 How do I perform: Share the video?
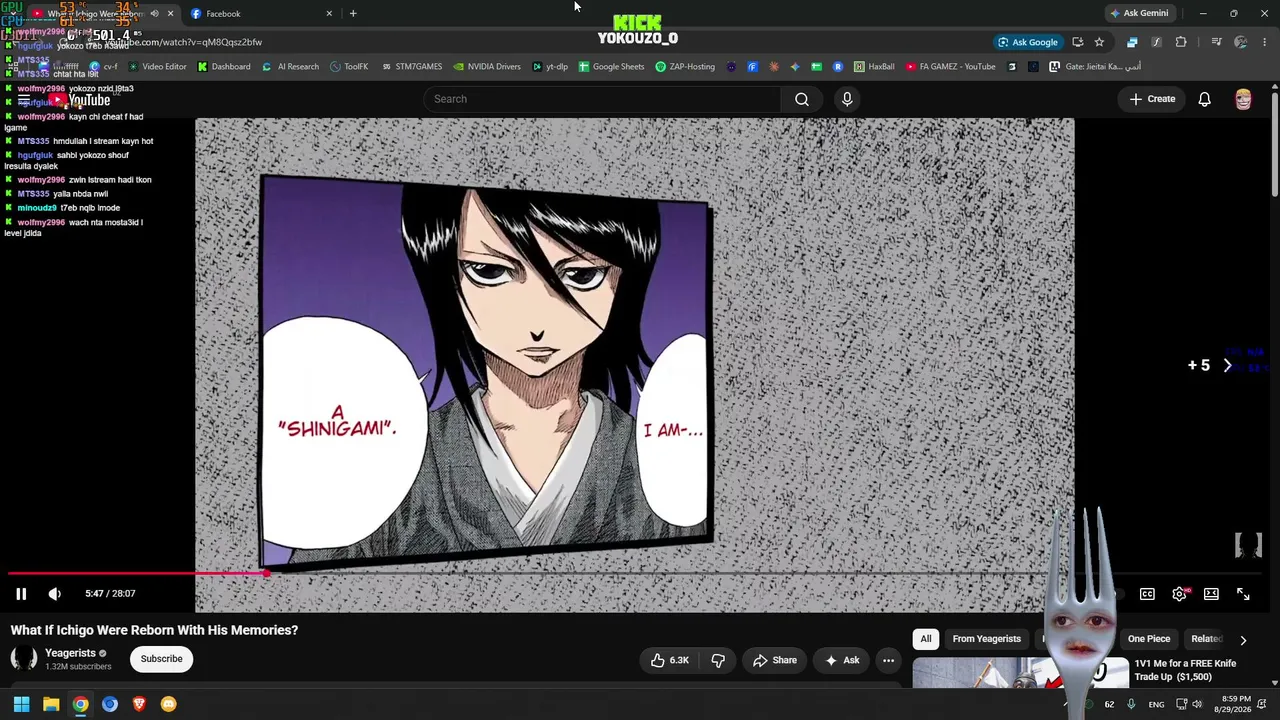[775, 660]
